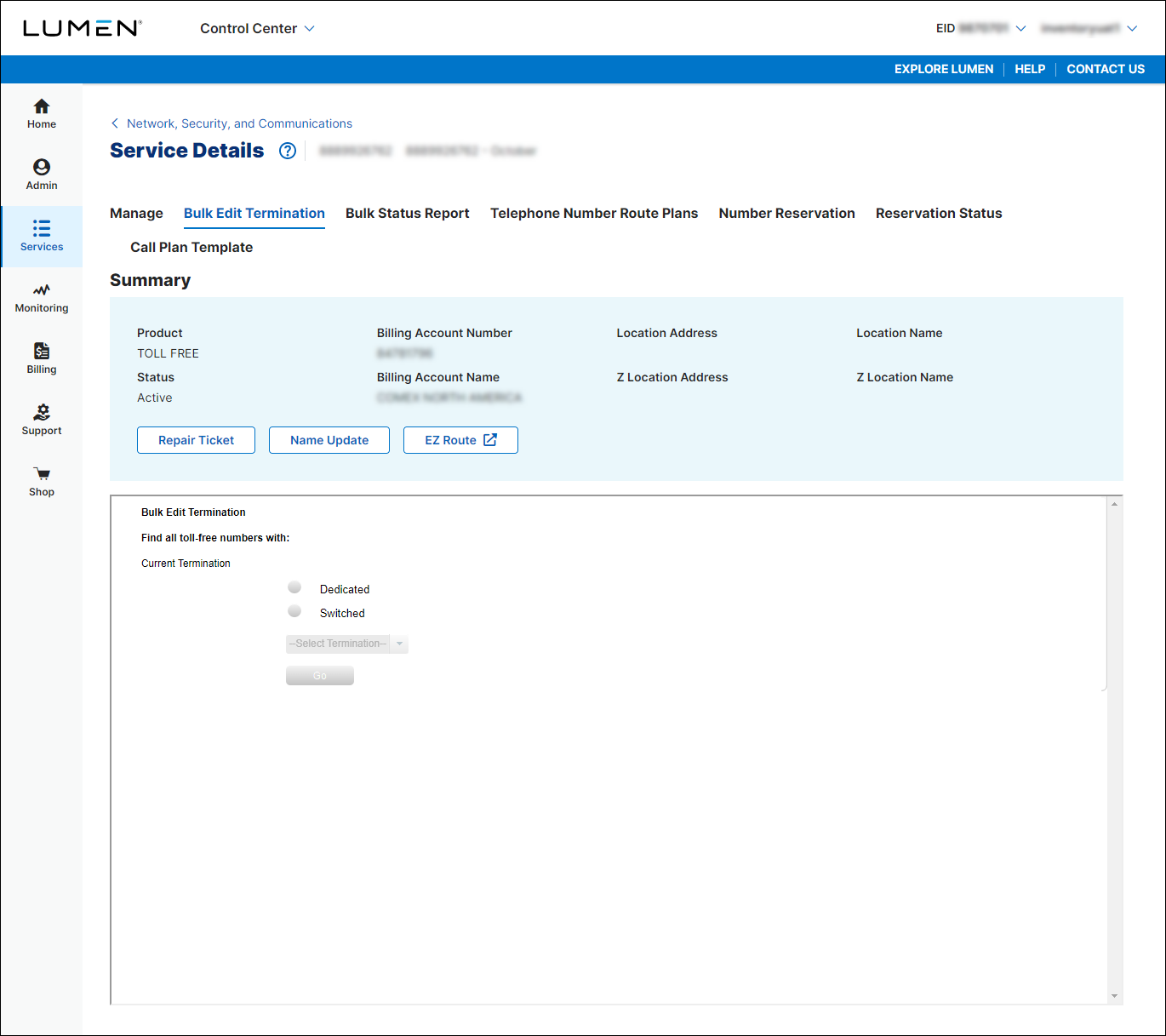Click the scrollbar up arrow in panel
The height and width of the screenshot is (1036, 1166).
[1114, 504]
